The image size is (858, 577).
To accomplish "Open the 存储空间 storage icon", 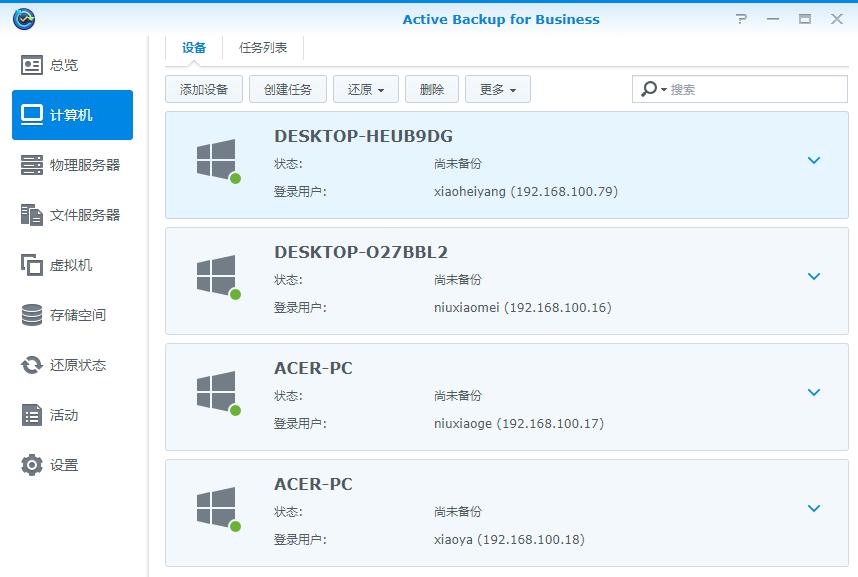I will coord(32,315).
